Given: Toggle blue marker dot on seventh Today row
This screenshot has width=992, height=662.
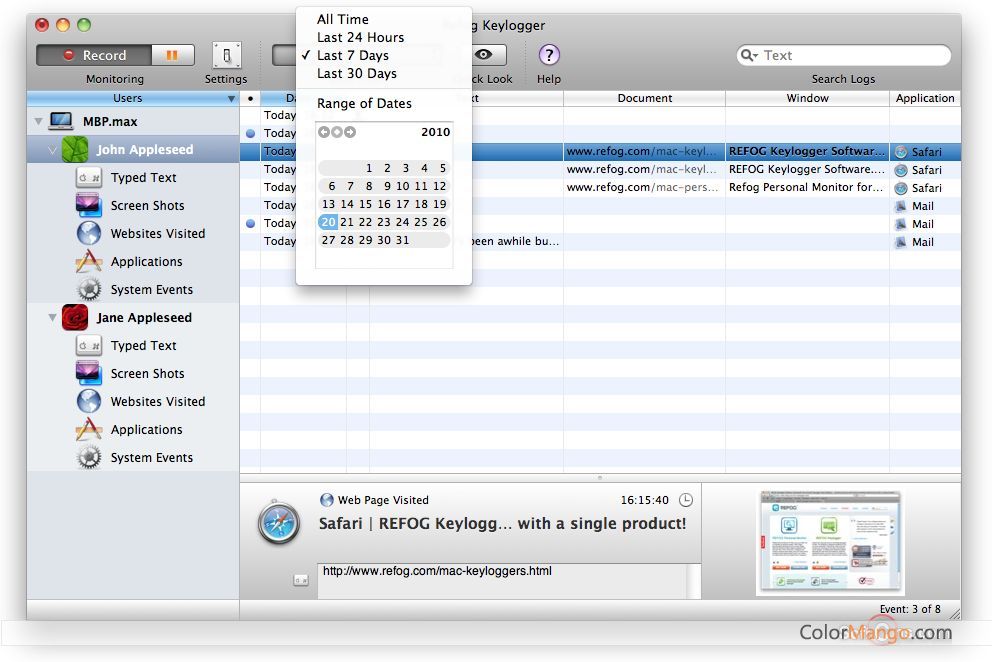Looking at the screenshot, I should (251, 223).
